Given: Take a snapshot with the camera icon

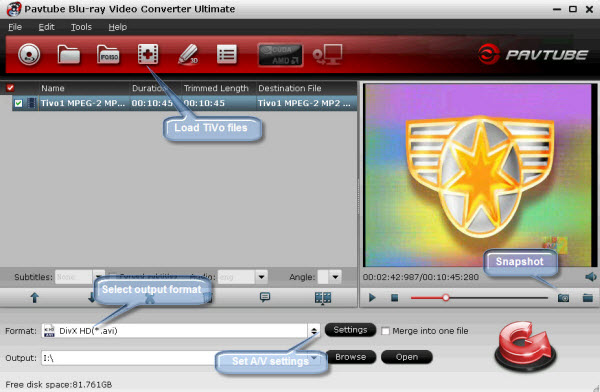Looking at the screenshot, I should click(x=563, y=297).
